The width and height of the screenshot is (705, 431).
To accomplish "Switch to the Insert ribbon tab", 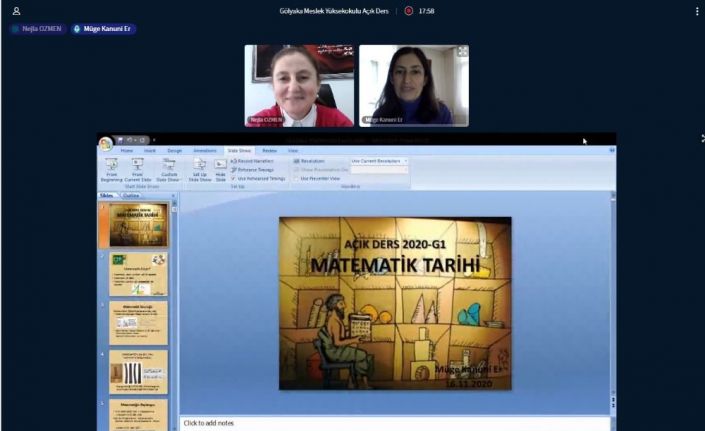I will [150, 151].
